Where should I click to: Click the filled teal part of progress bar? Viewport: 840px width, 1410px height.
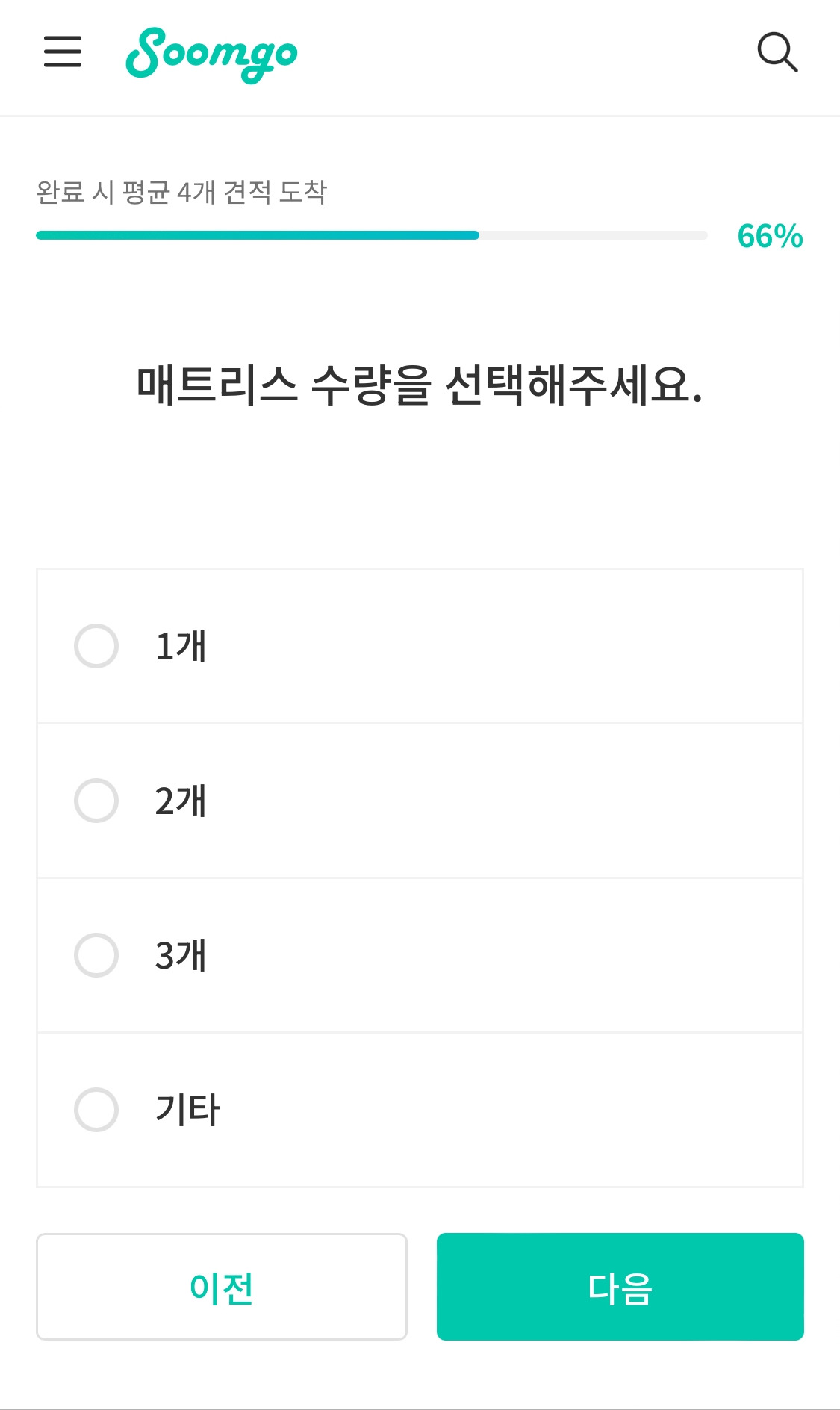258,235
